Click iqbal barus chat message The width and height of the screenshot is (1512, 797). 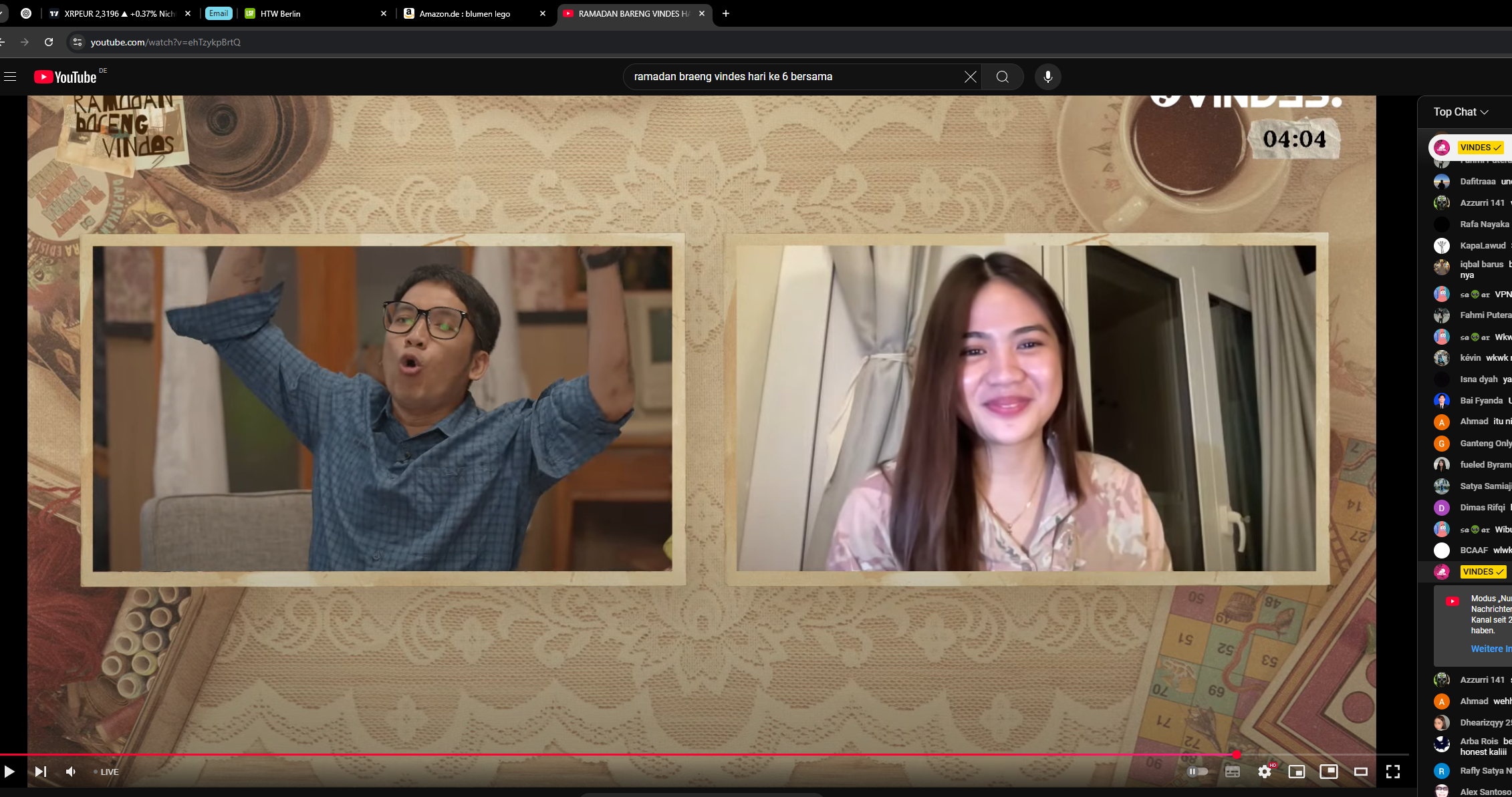pos(1473,269)
